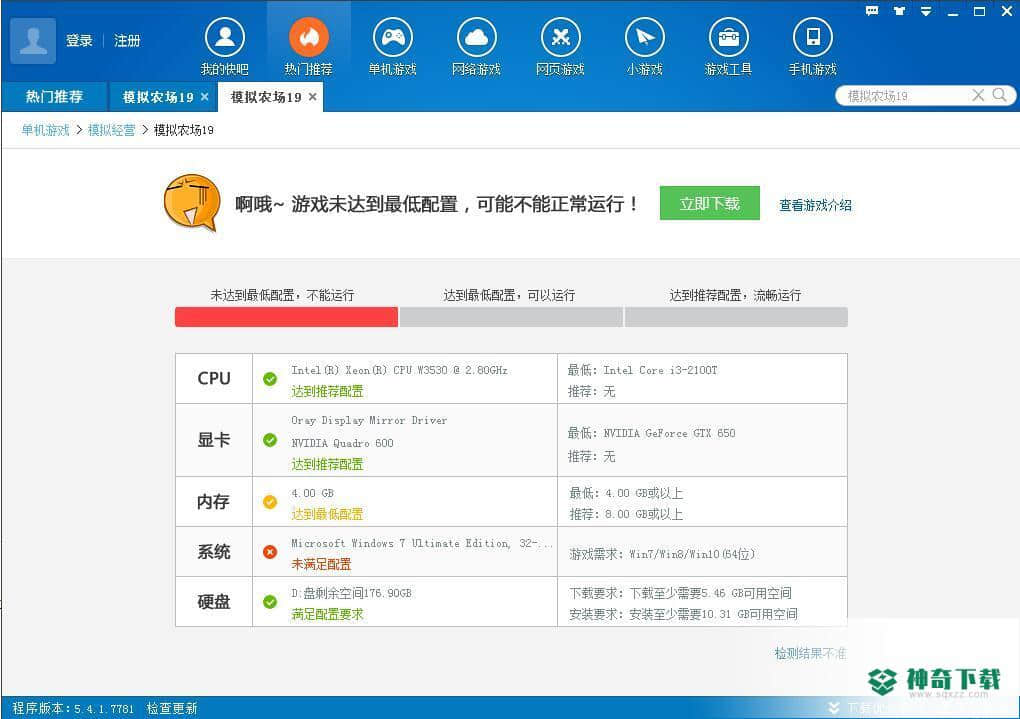
Task: Click the 内存 row header cell
Action: tap(214, 502)
